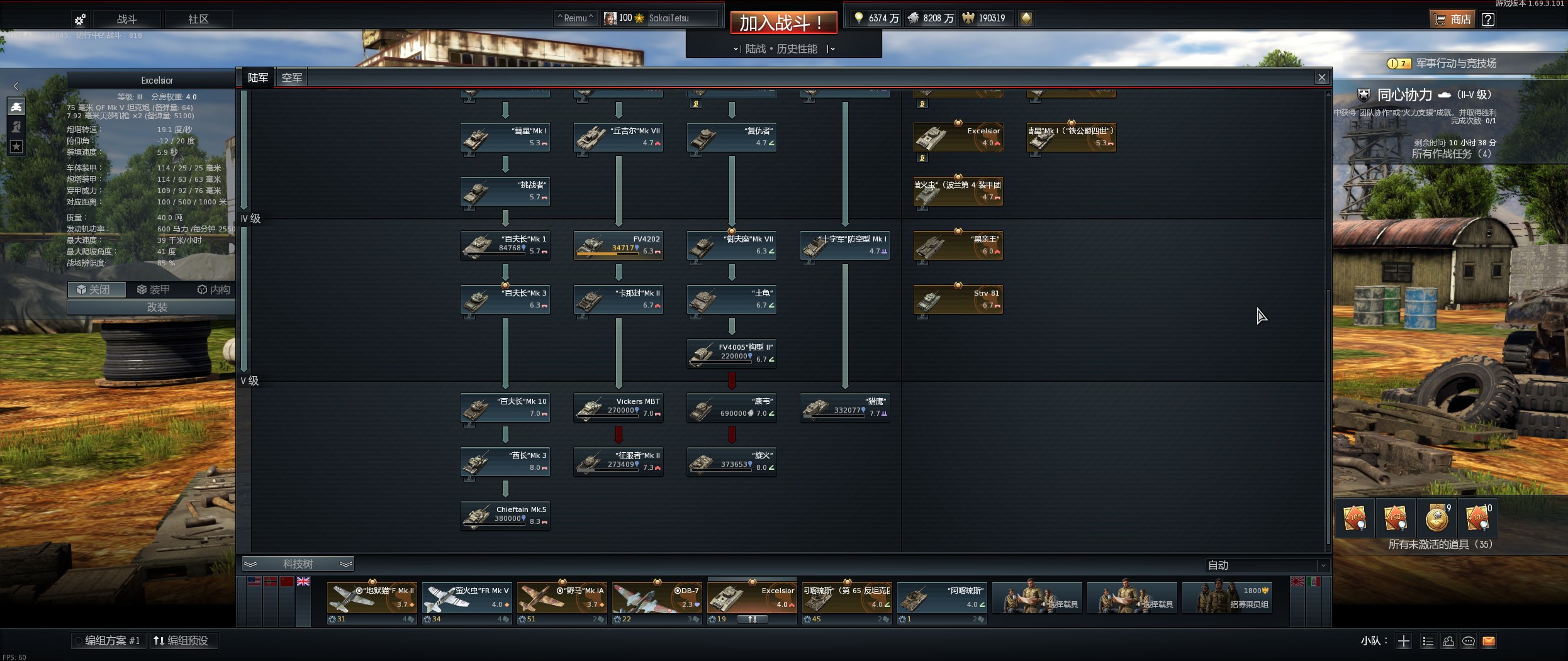The width and height of the screenshot is (1568, 661).
Task: Click the left collapse arrow above sidebar
Action: click(x=16, y=86)
